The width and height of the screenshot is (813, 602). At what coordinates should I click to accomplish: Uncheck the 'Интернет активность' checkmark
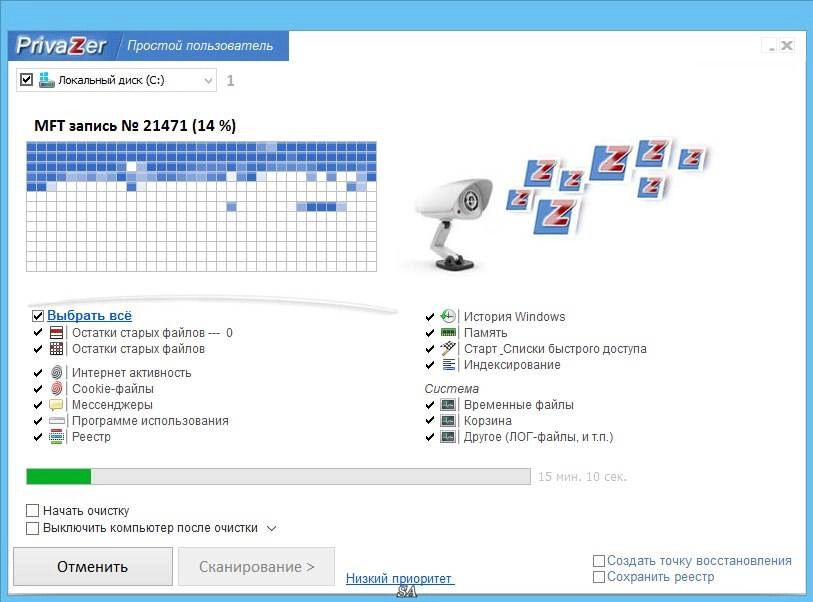coord(38,373)
